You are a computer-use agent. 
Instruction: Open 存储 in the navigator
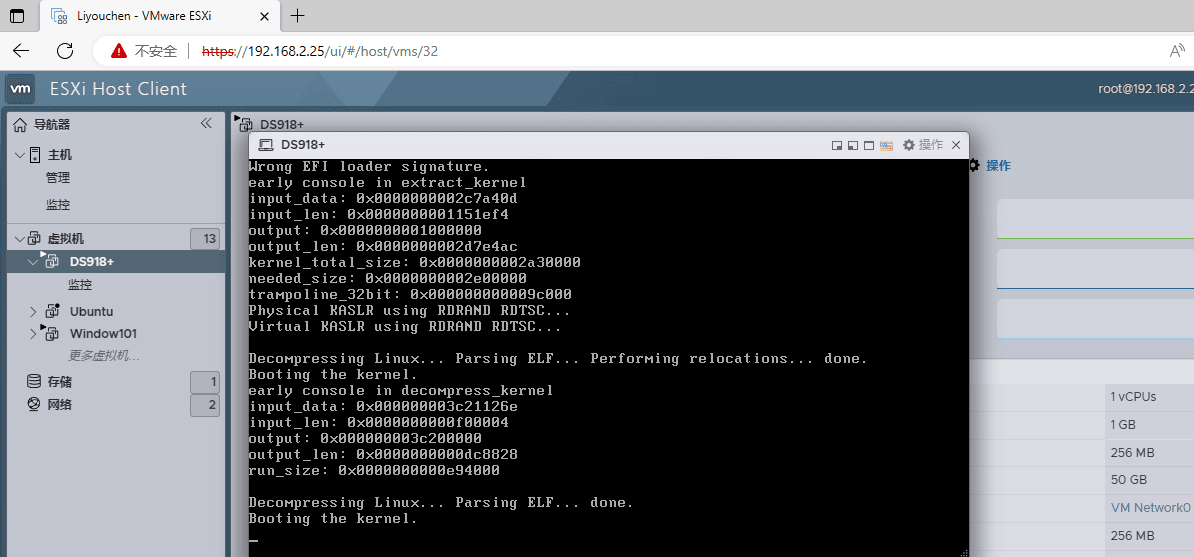coord(59,381)
